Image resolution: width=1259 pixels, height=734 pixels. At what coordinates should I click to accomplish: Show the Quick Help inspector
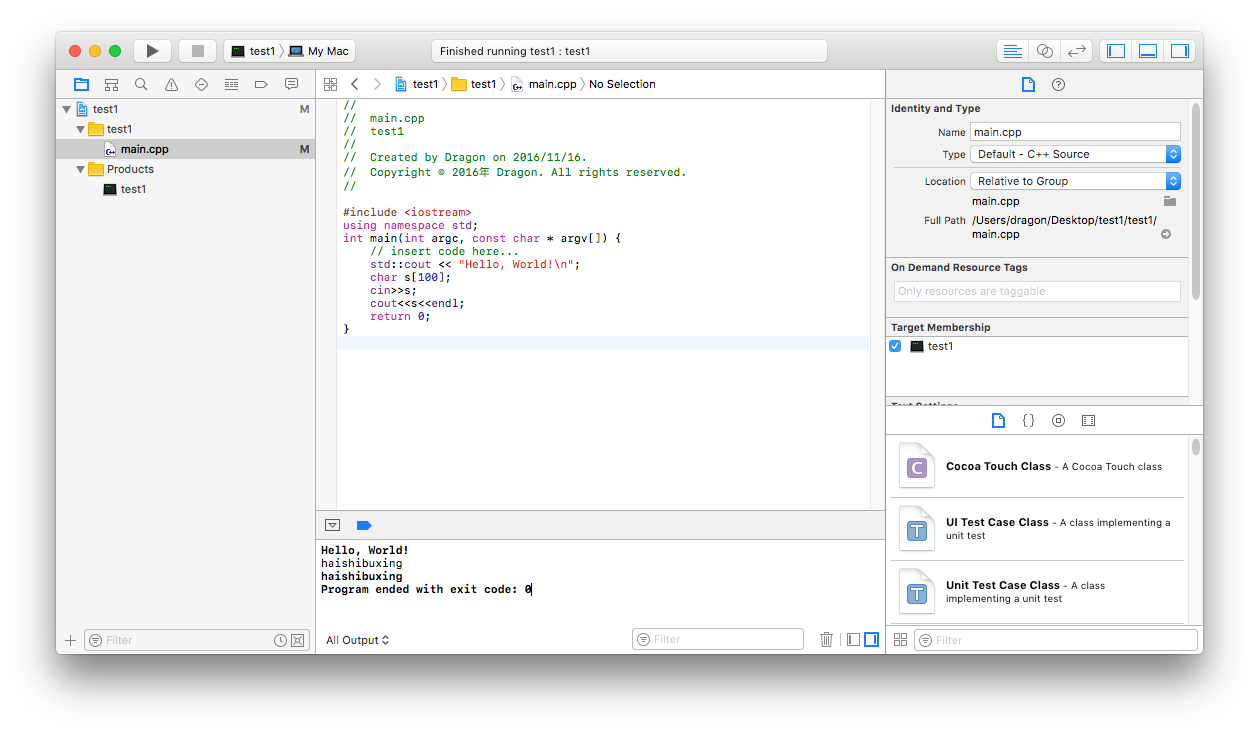coord(1058,84)
